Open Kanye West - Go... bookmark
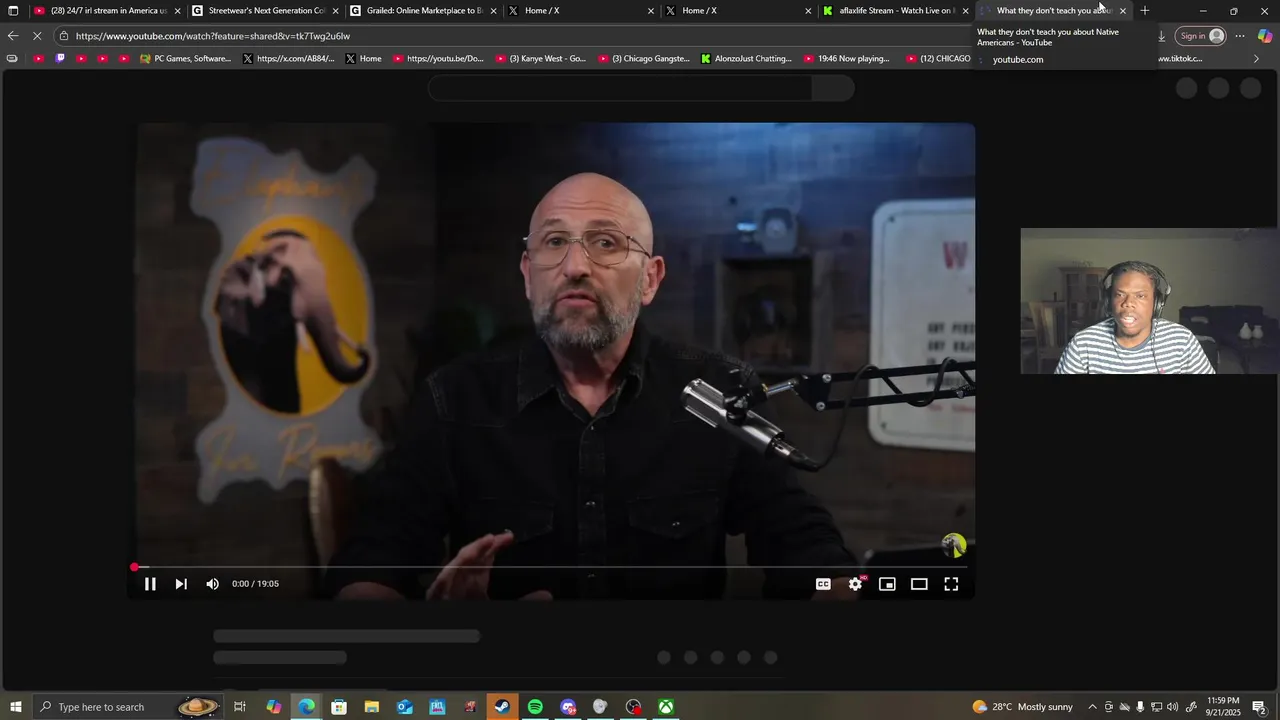The height and width of the screenshot is (720, 1280). (x=541, y=59)
